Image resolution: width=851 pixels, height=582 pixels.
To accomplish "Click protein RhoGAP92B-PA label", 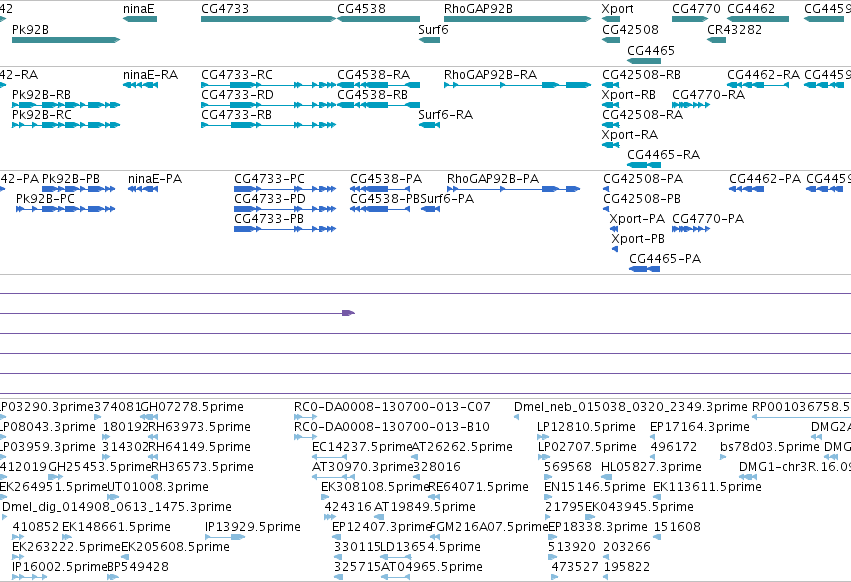I will (x=493, y=179).
